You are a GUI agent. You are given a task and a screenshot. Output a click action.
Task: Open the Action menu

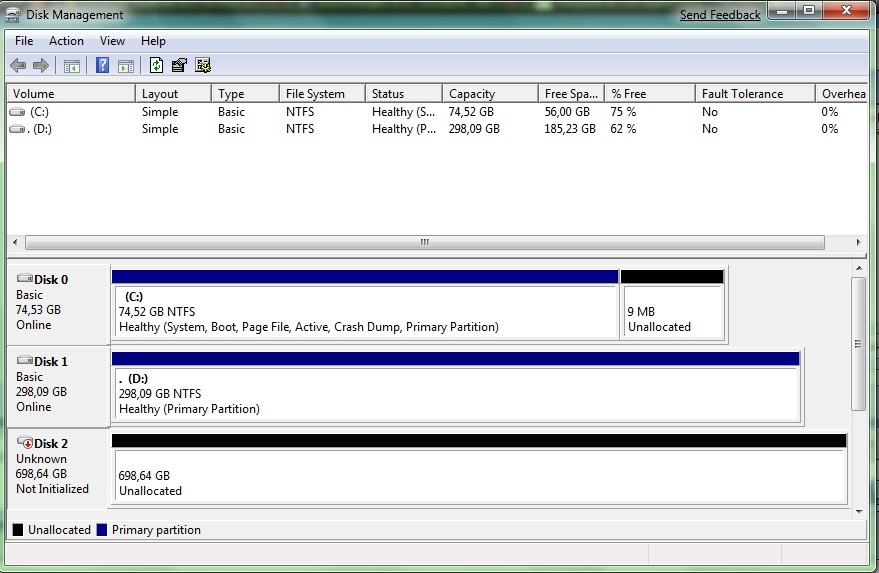[x=66, y=41]
